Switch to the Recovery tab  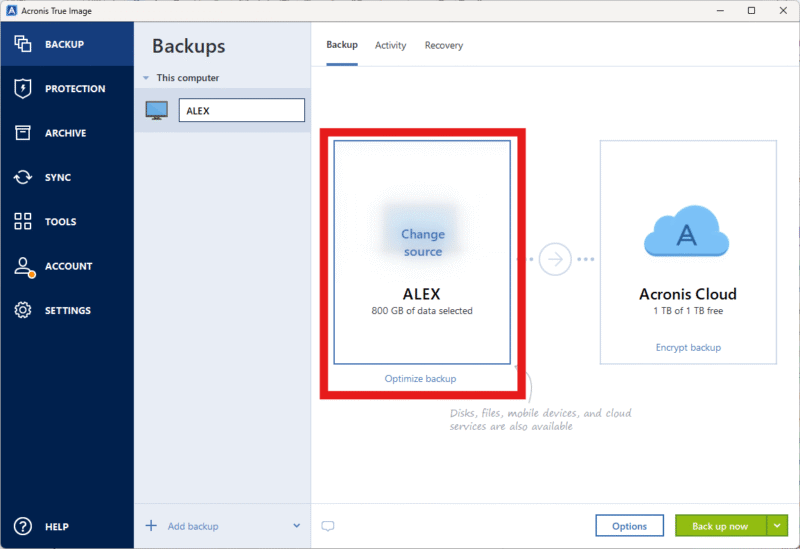click(x=443, y=45)
